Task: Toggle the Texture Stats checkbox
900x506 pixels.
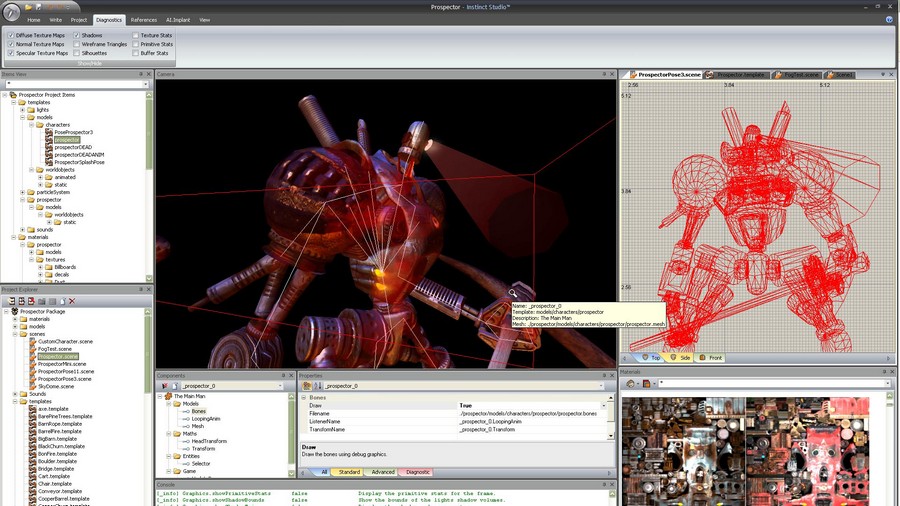Action: 136,35
